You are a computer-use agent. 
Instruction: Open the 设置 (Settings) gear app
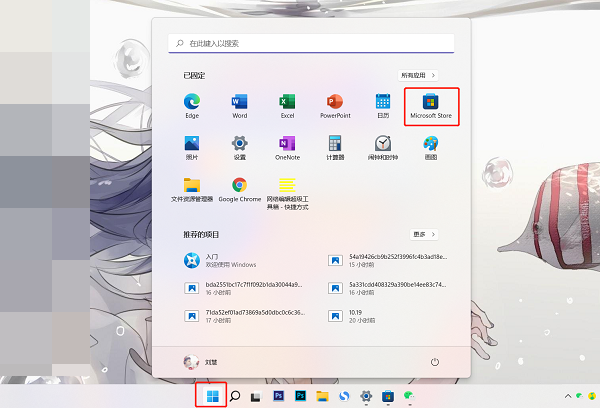239,147
